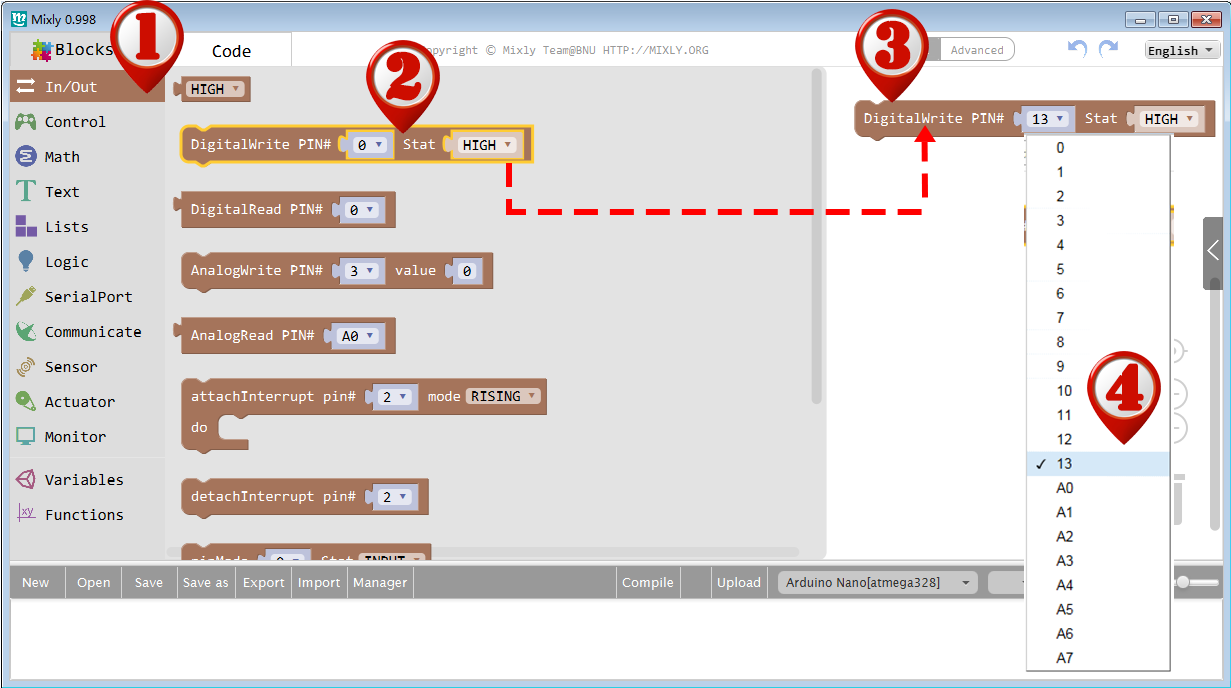Click the Manager button
This screenshot has height=688, width=1231.
tap(380, 583)
